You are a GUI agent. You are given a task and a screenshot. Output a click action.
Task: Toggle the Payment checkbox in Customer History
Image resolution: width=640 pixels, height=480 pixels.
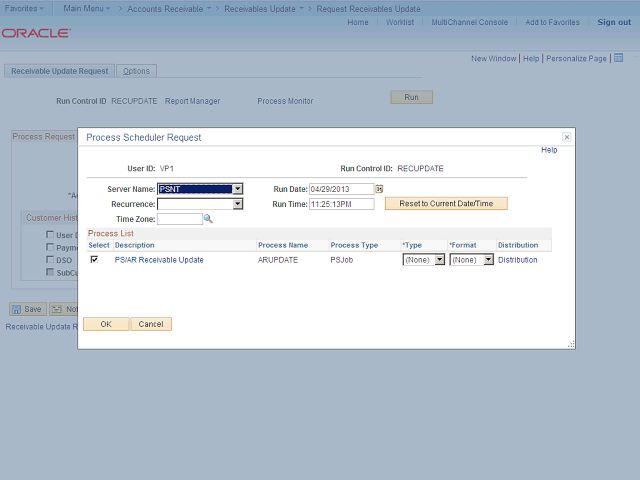click(x=50, y=247)
